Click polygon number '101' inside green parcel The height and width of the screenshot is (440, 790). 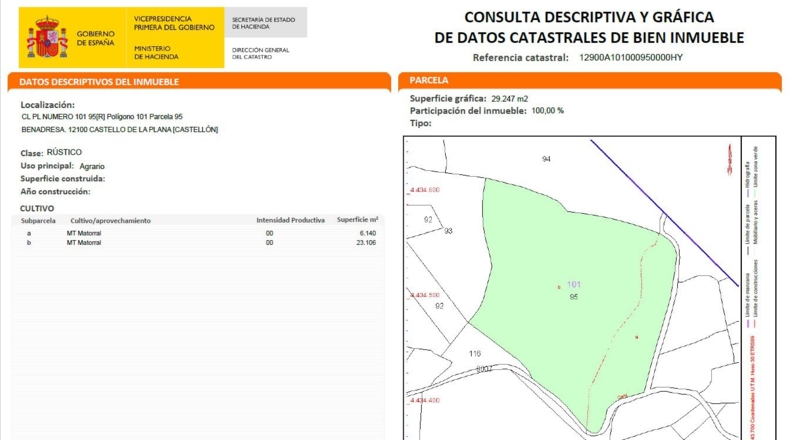coord(573,284)
